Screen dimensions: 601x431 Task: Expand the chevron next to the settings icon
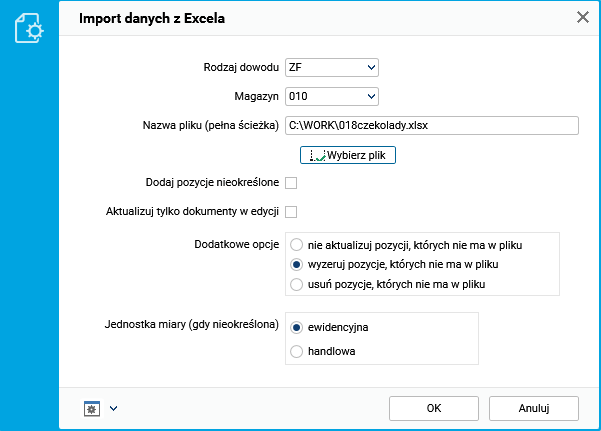pos(113,408)
